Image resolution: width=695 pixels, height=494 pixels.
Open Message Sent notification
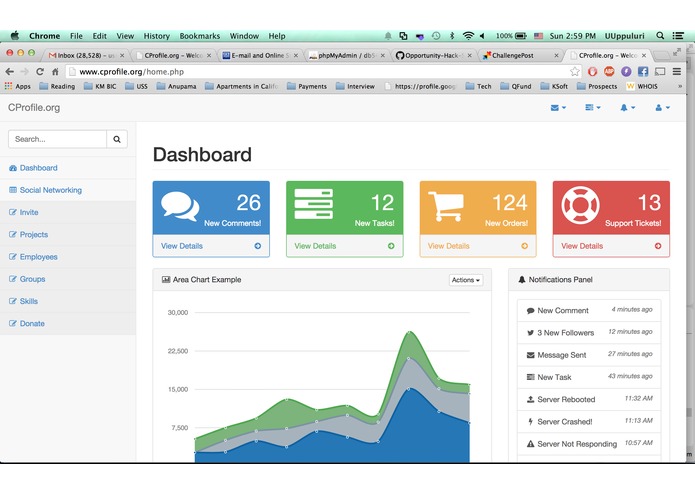589,355
